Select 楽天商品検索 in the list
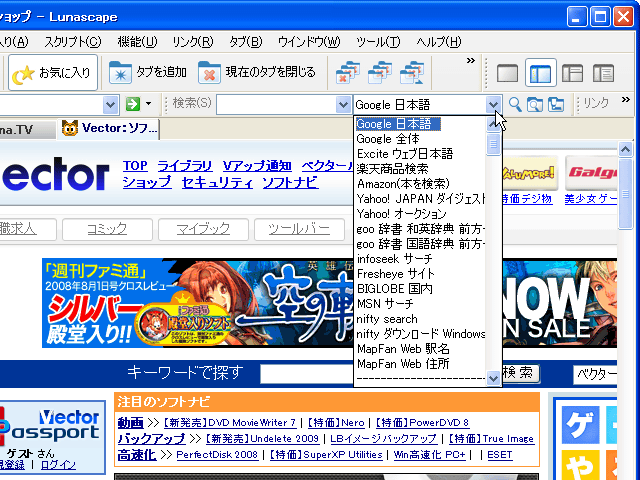The image size is (640, 480). (420, 169)
